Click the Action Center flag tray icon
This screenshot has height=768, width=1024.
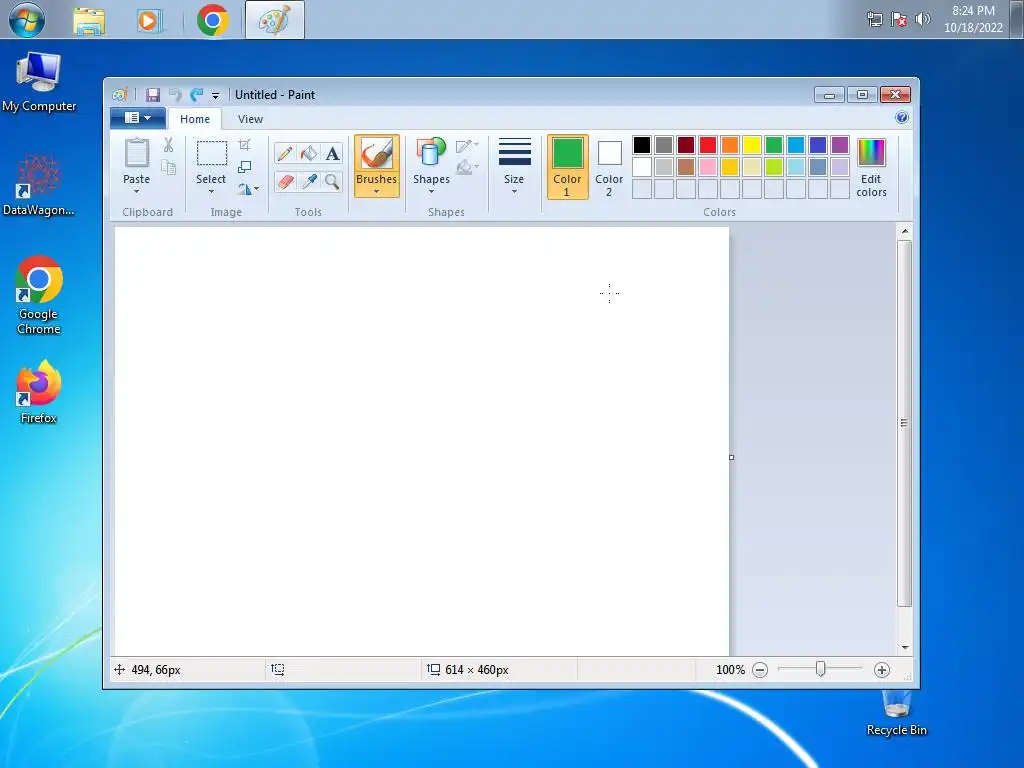[899, 20]
